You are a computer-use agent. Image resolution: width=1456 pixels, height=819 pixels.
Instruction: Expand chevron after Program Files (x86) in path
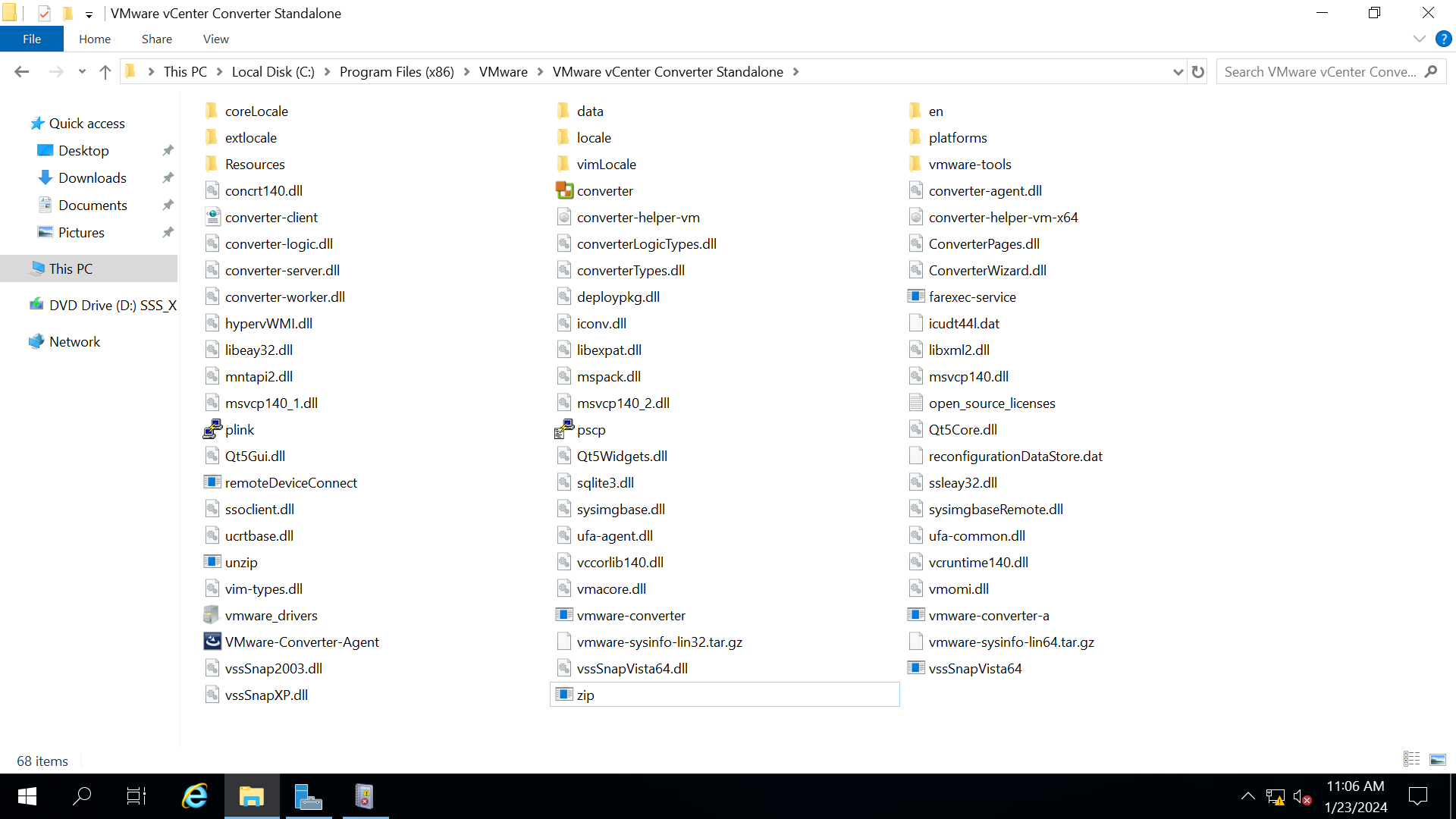(x=466, y=72)
